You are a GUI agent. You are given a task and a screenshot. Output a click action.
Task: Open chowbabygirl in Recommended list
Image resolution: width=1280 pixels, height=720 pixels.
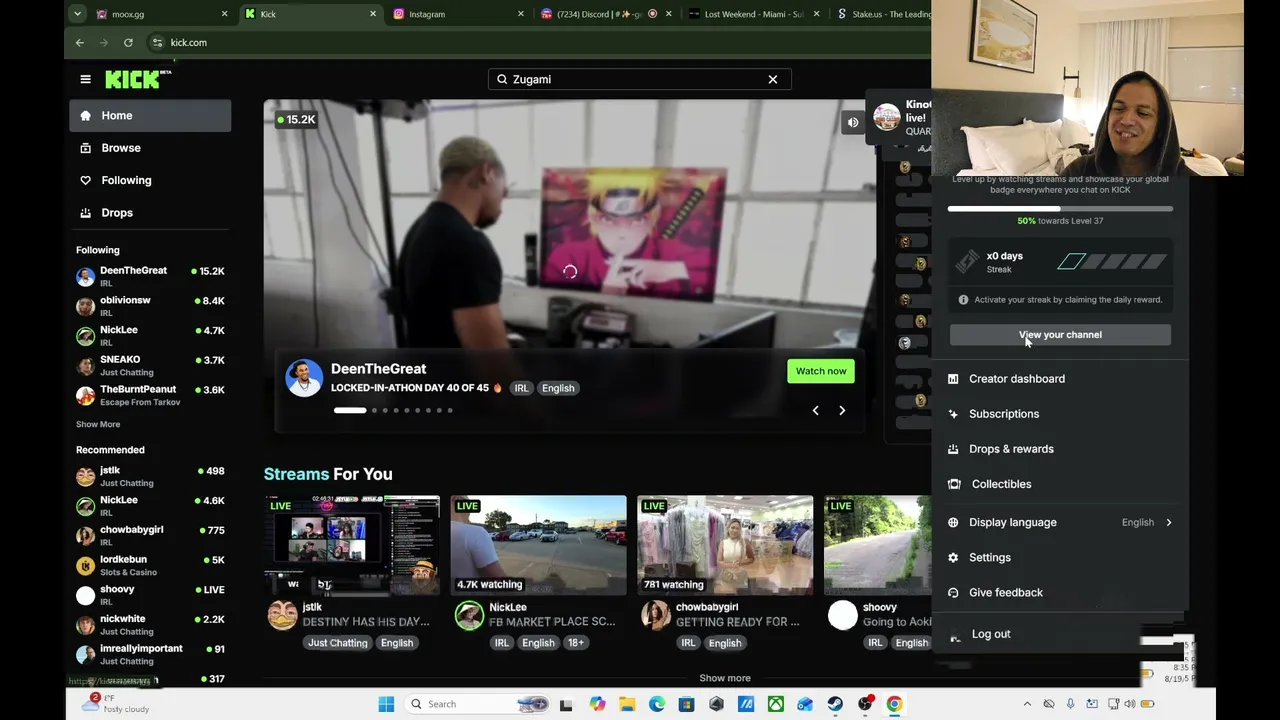pyautogui.click(x=150, y=535)
